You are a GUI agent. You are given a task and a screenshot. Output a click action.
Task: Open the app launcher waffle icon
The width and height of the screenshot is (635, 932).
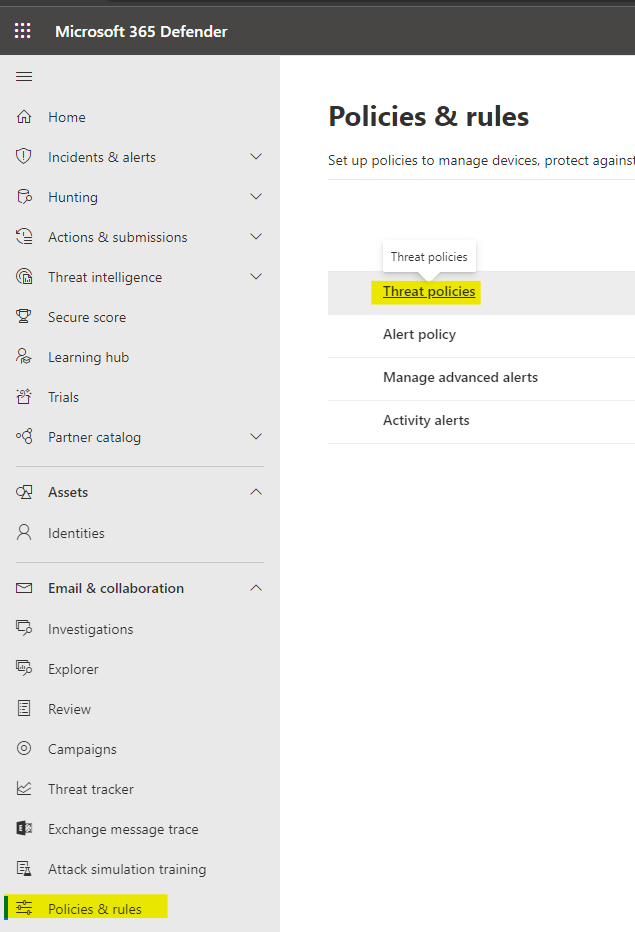(x=23, y=31)
